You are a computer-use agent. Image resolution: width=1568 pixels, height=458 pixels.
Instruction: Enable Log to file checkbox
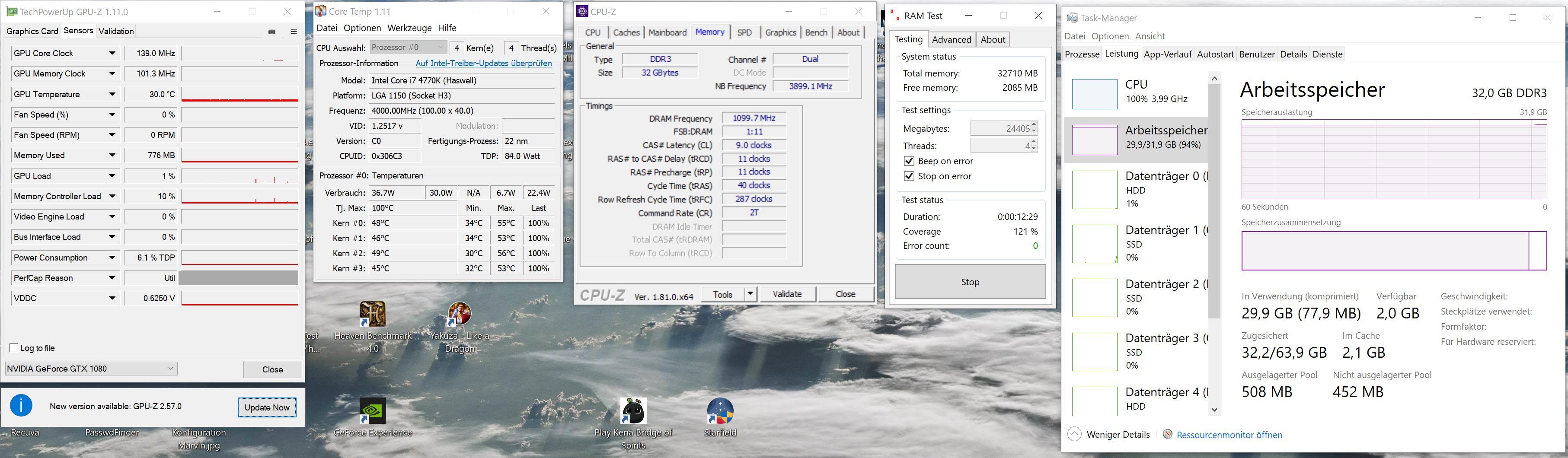click(14, 348)
